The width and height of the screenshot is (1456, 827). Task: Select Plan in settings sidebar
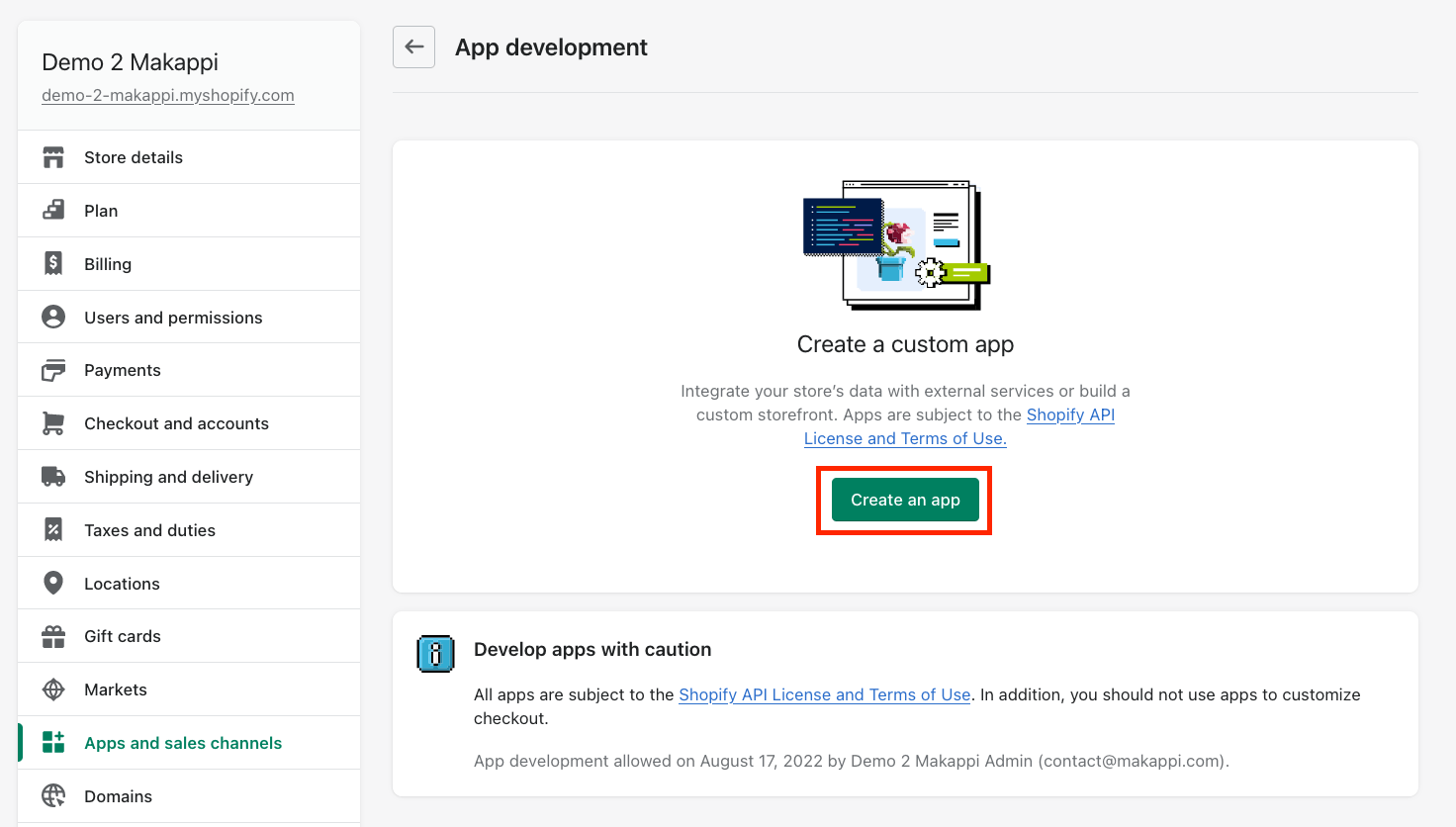189,211
